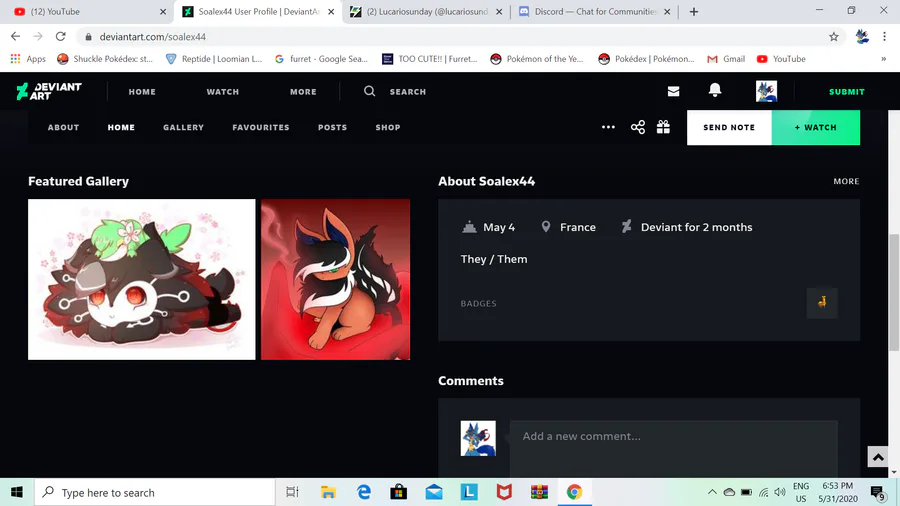The height and width of the screenshot is (506, 900).
Task: Select the HOME profile tab
Action: click(121, 127)
